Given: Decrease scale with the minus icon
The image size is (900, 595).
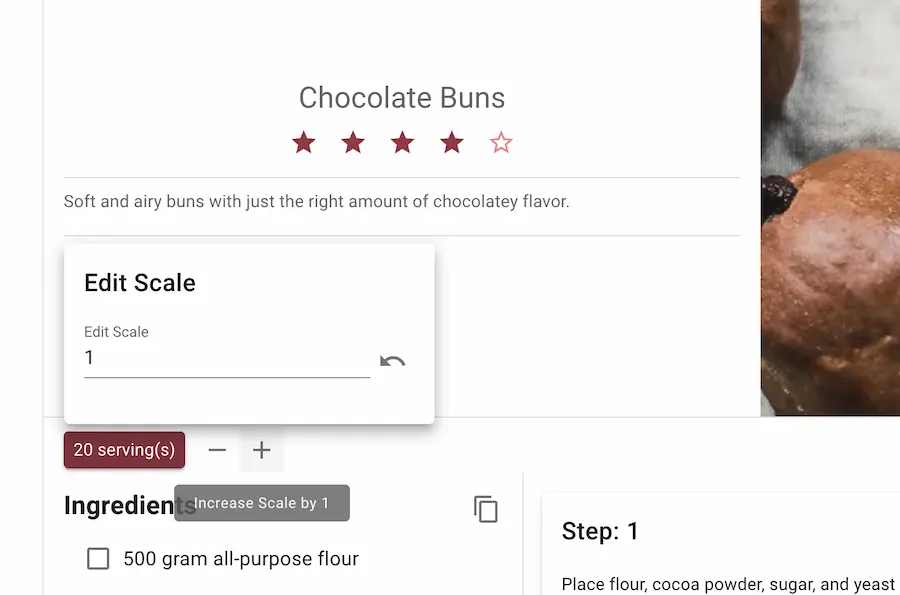Looking at the screenshot, I should tap(217, 450).
